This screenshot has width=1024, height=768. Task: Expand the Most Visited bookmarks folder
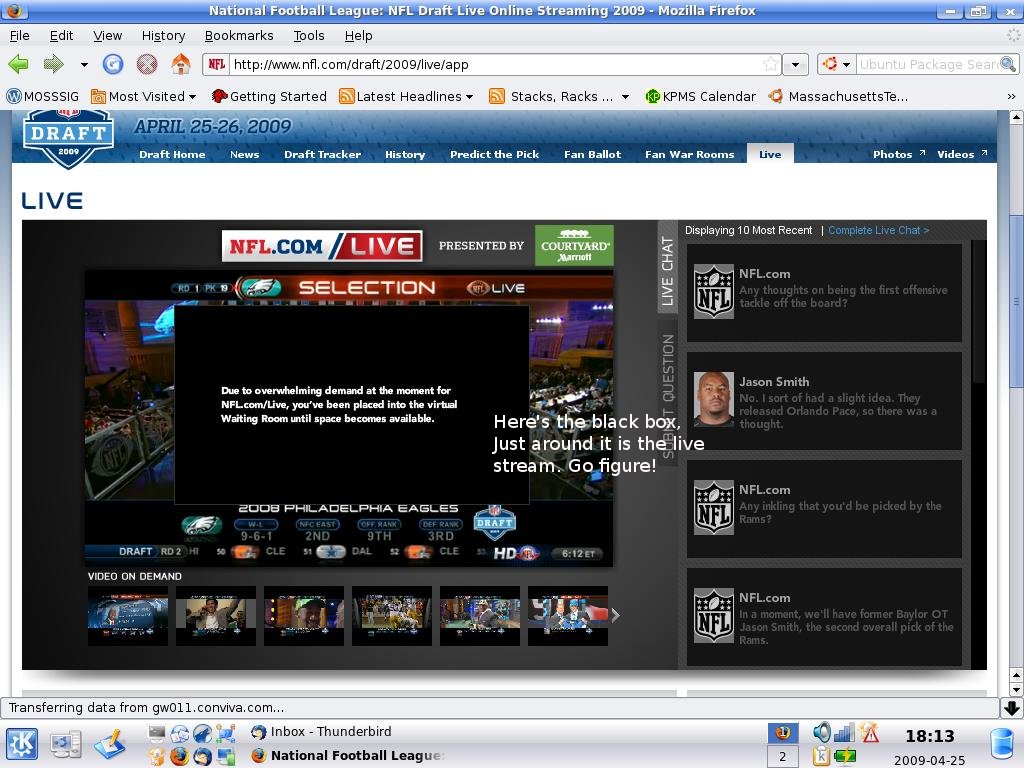point(144,97)
